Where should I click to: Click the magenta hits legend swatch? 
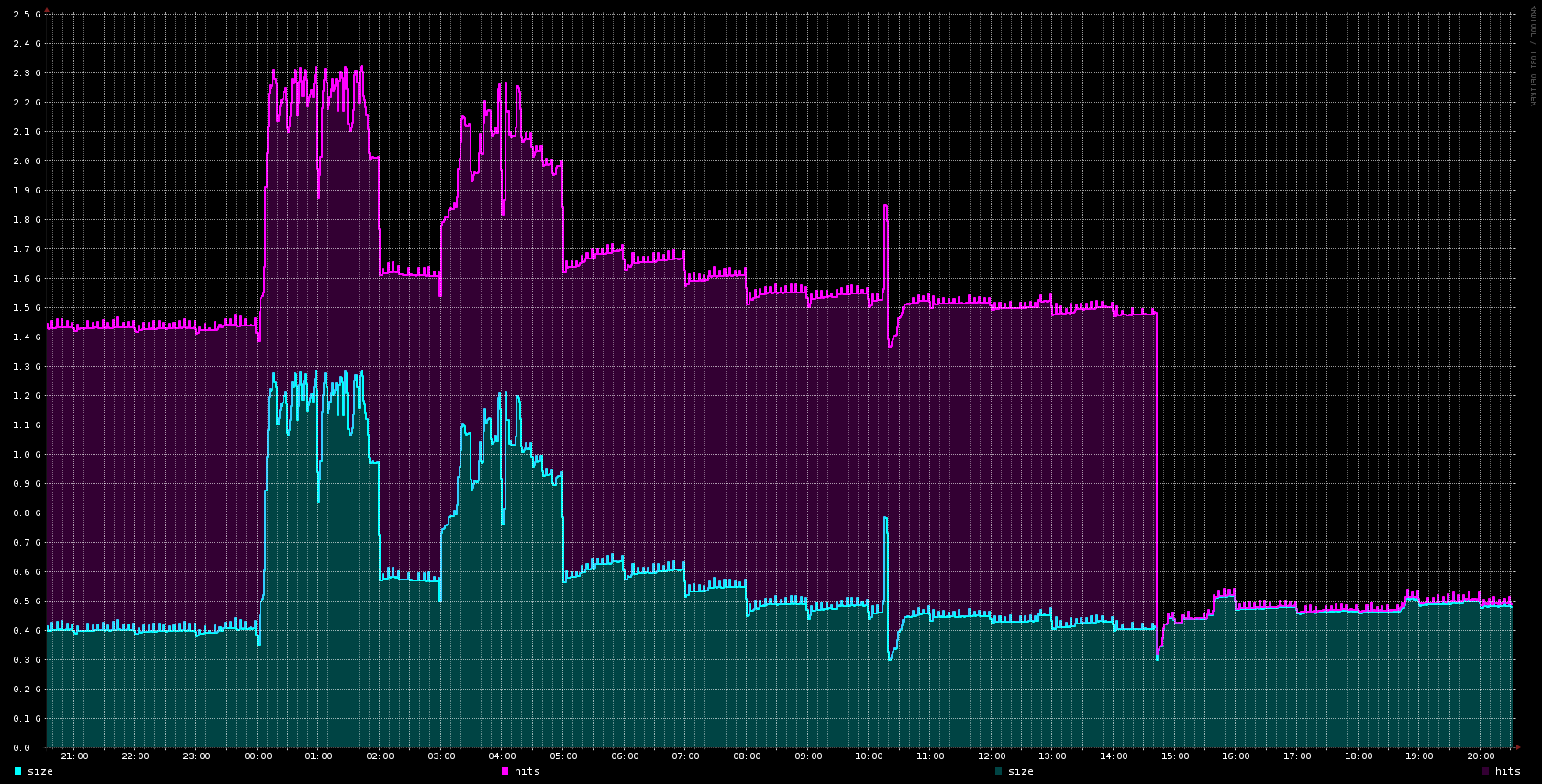[505, 771]
